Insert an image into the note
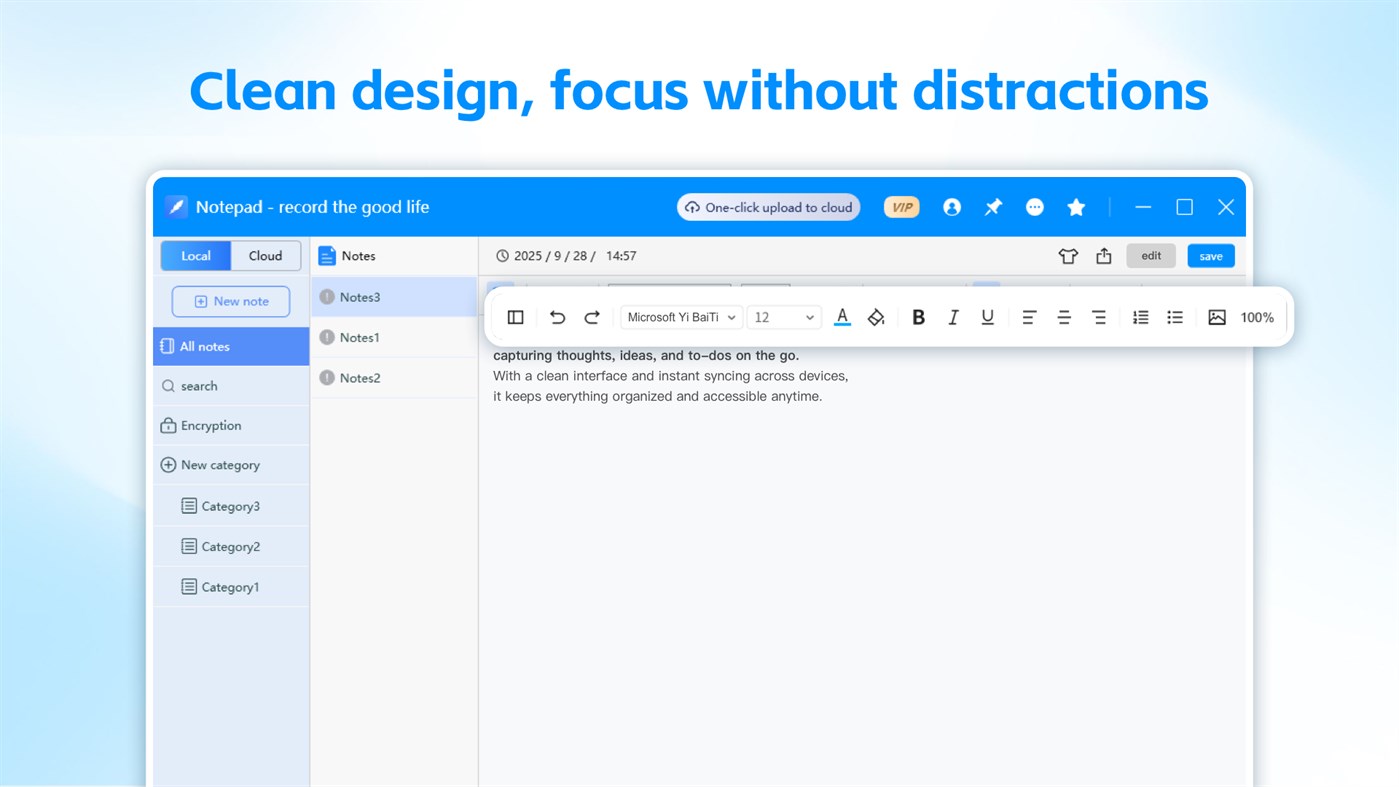Image resolution: width=1399 pixels, height=787 pixels. 1217,317
